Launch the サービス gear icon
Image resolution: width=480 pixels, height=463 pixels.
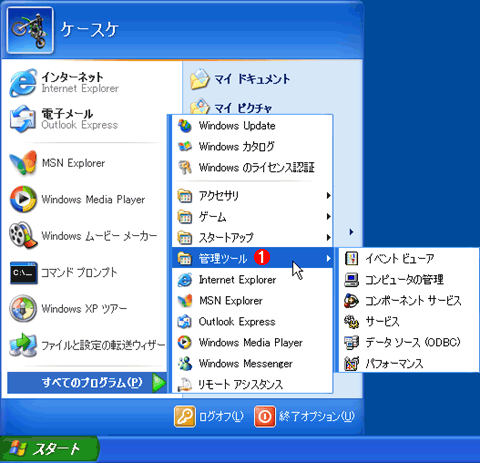pos(351,321)
